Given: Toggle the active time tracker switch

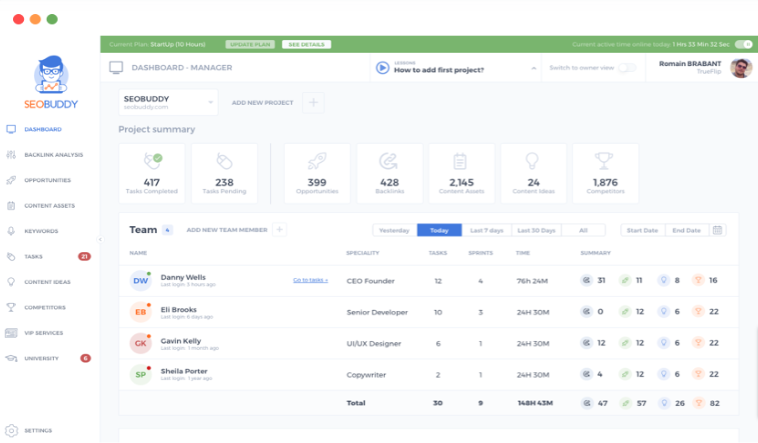Looking at the screenshot, I should [743, 44].
